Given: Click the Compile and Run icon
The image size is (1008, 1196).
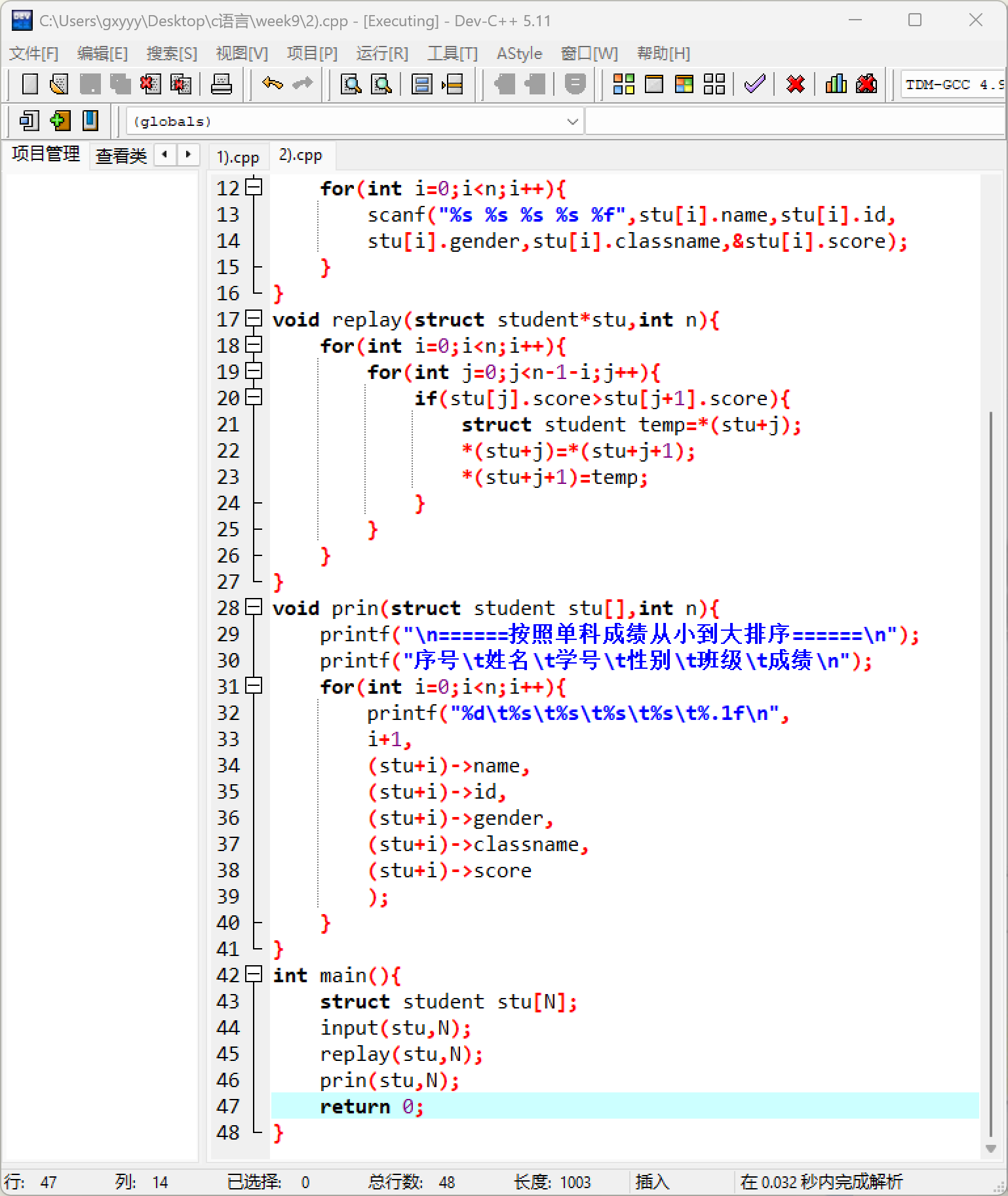Looking at the screenshot, I should click(684, 84).
